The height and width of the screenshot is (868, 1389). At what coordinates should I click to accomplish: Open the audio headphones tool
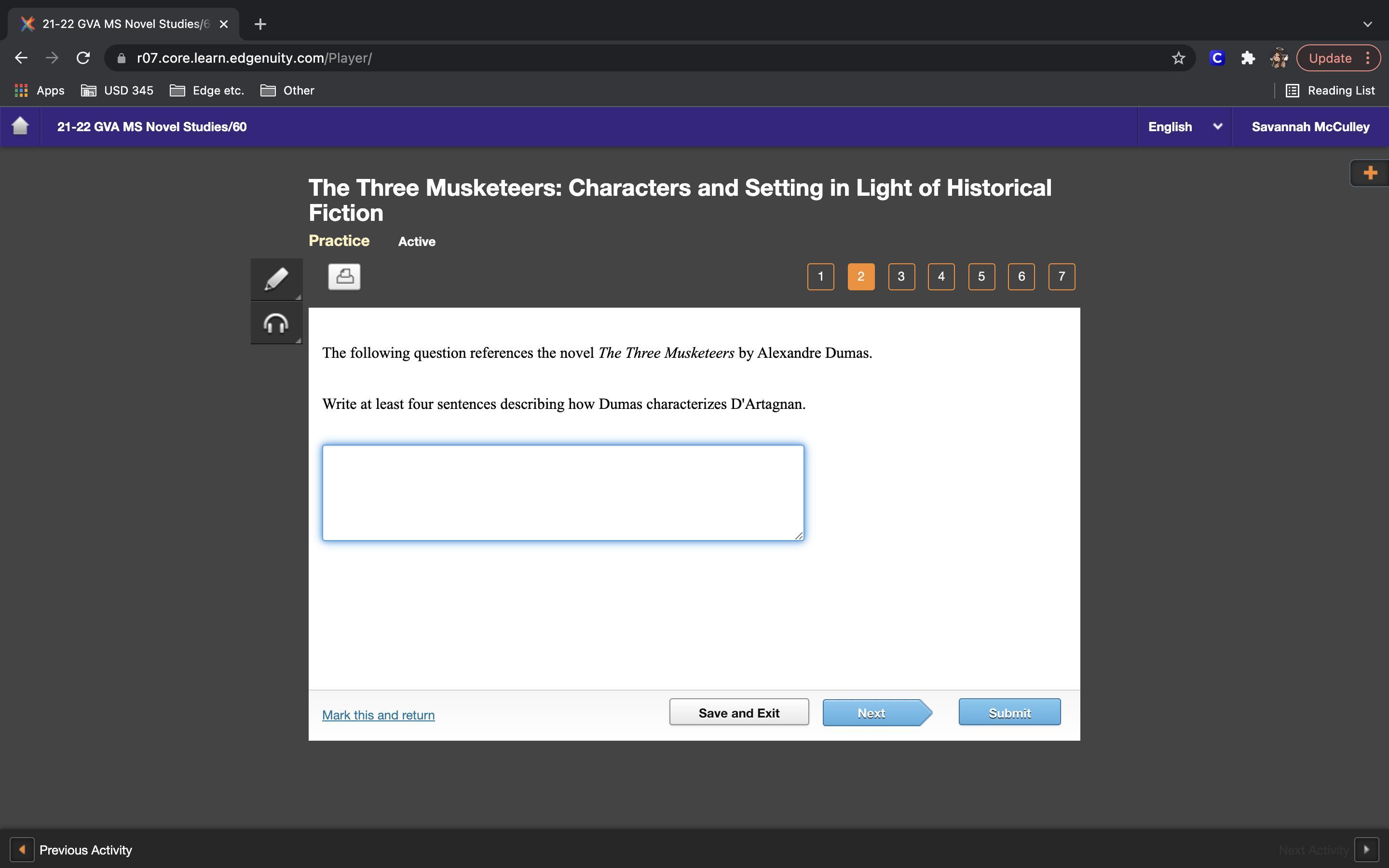tap(276, 324)
